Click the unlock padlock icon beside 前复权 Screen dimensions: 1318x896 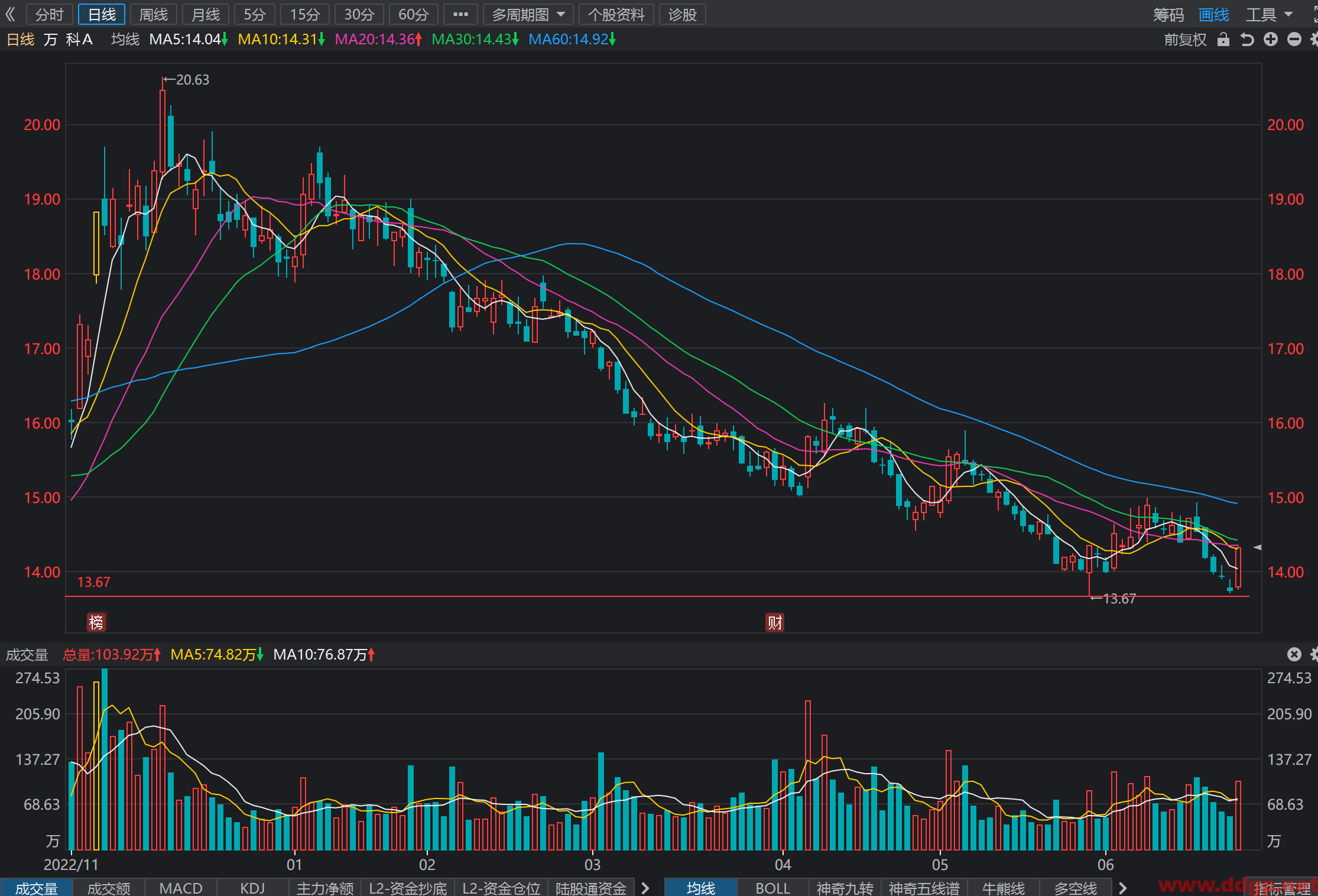coord(1223,40)
